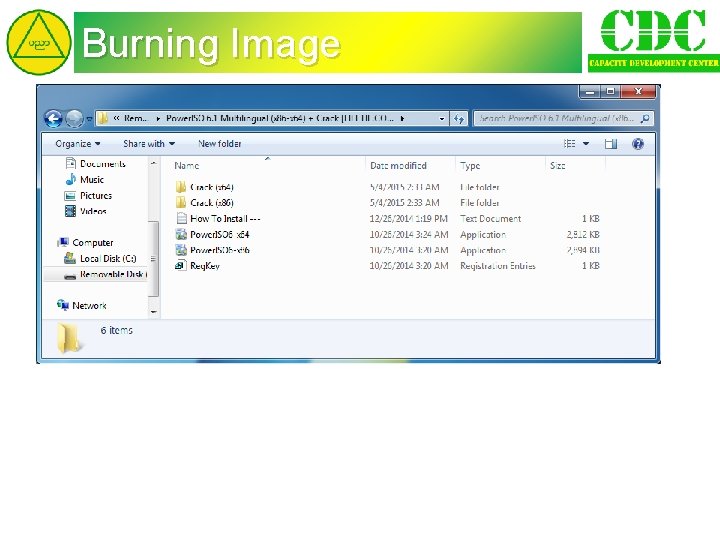This screenshot has height=540, width=720.
Task: Sort files by the Name column
Action: (x=268, y=166)
